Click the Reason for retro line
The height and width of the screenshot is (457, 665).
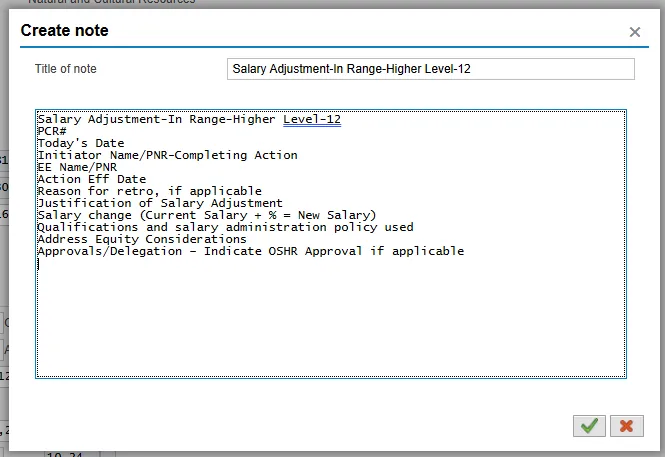149,191
